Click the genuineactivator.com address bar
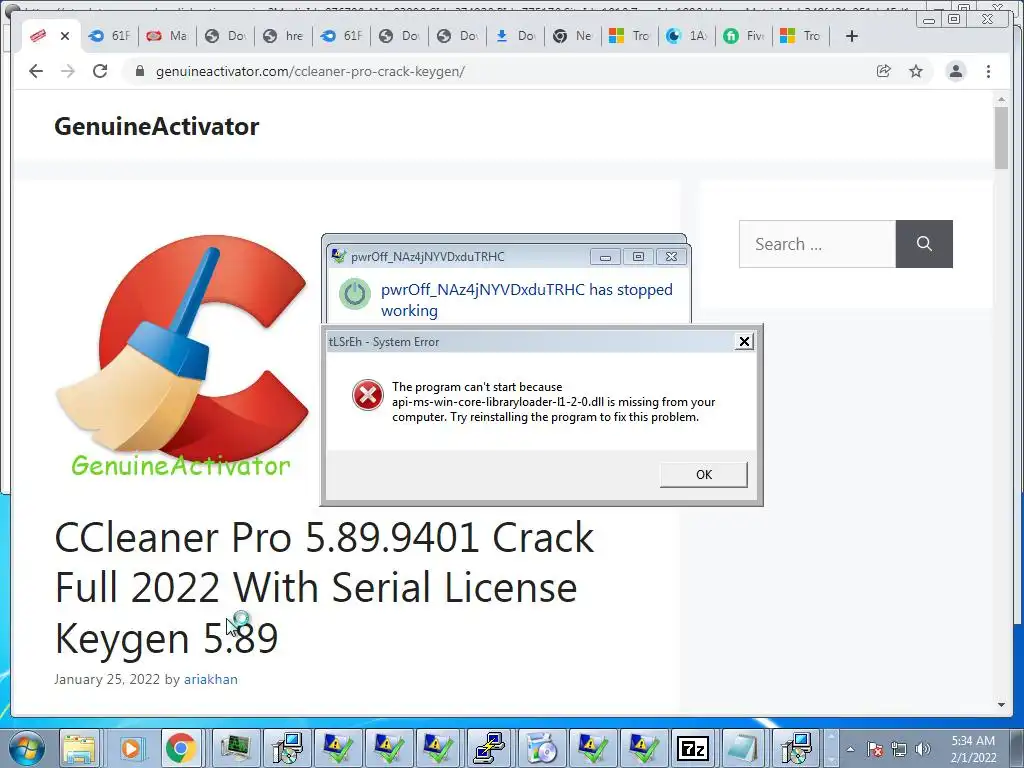The image size is (1024, 768). point(310,71)
